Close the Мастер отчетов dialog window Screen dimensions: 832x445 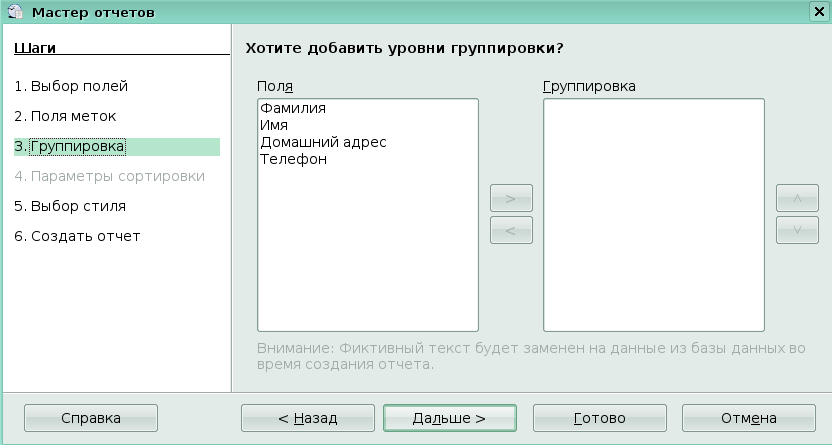coord(818,12)
